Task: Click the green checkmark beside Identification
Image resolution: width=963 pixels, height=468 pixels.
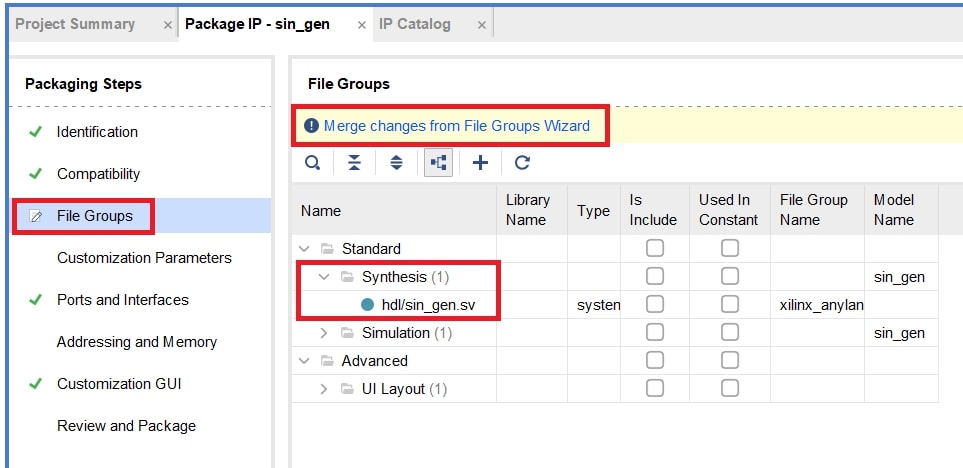Action: point(36,131)
